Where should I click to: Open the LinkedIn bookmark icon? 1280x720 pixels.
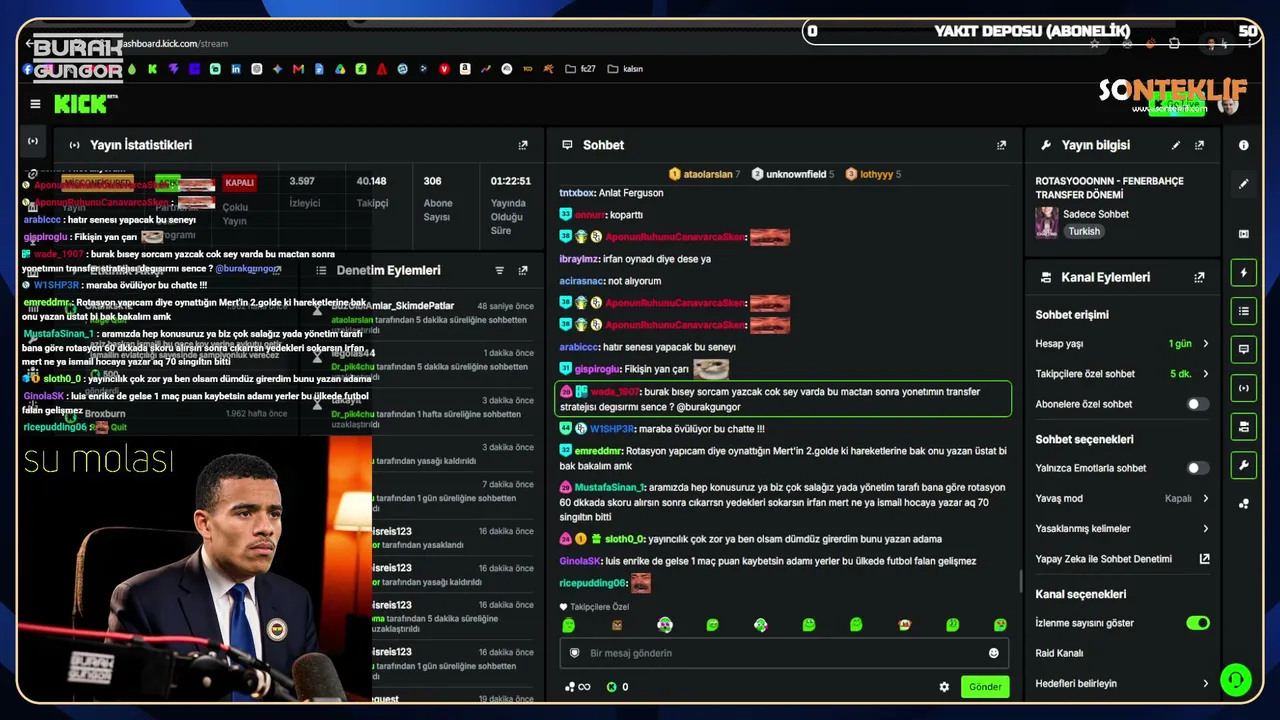pos(236,69)
